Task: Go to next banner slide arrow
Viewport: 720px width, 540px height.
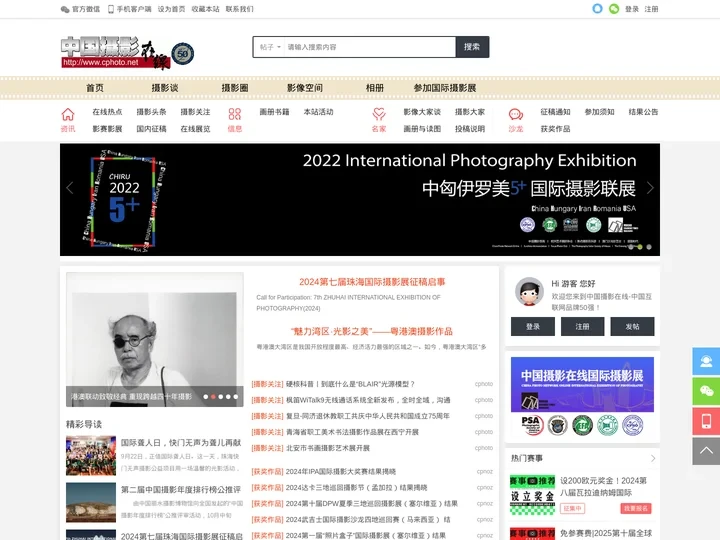Action: 650,188
